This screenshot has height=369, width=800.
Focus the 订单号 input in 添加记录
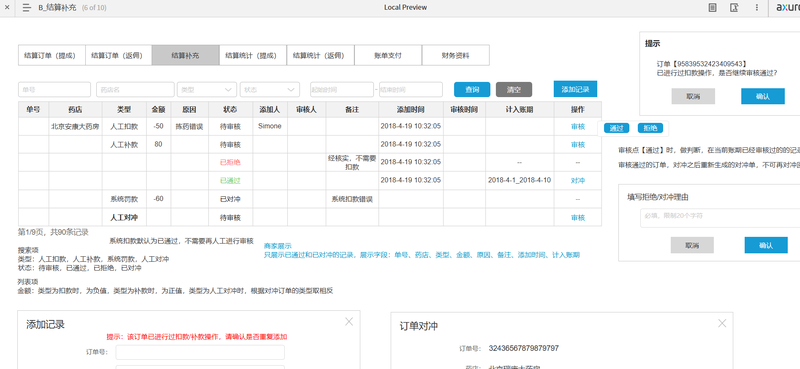click(200, 352)
